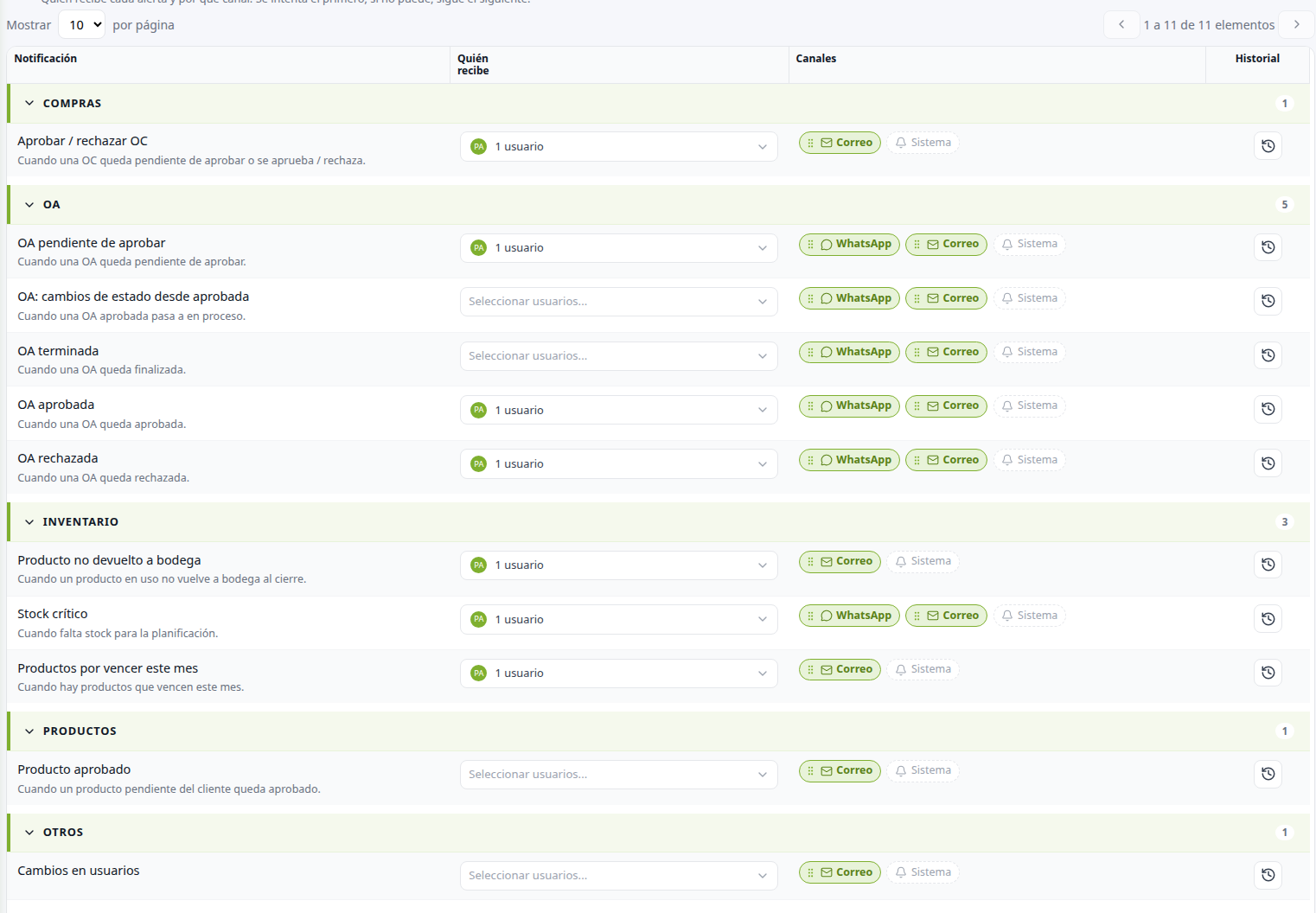Go to next page of elements

[x=1296, y=24]
